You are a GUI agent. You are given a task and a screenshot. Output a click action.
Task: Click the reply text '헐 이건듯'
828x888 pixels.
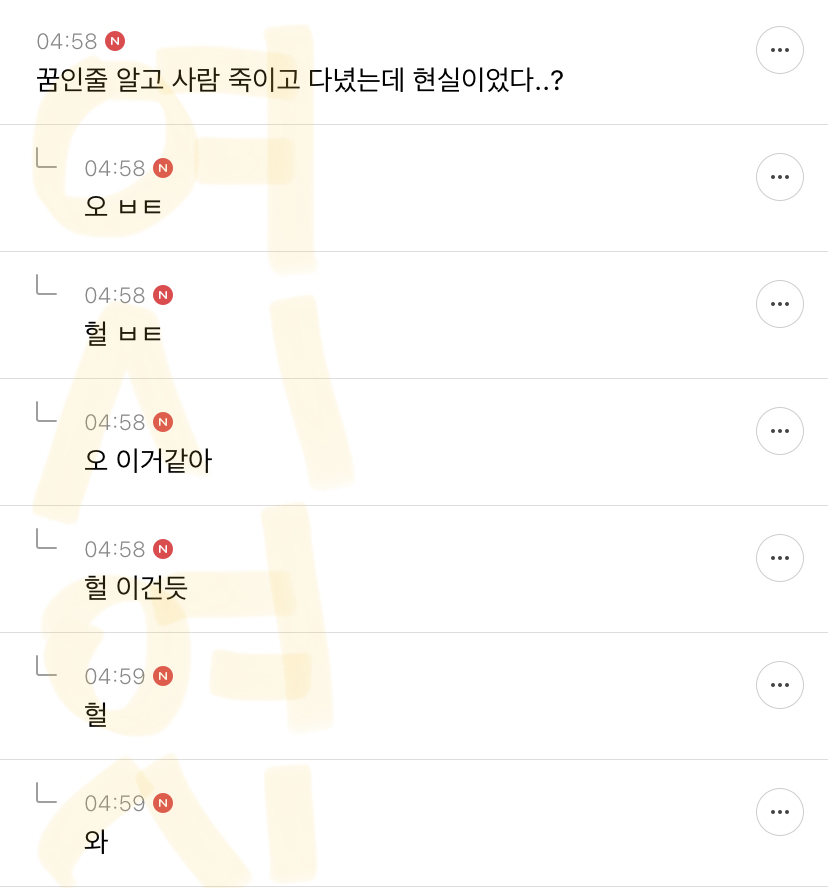coord(136,588)
